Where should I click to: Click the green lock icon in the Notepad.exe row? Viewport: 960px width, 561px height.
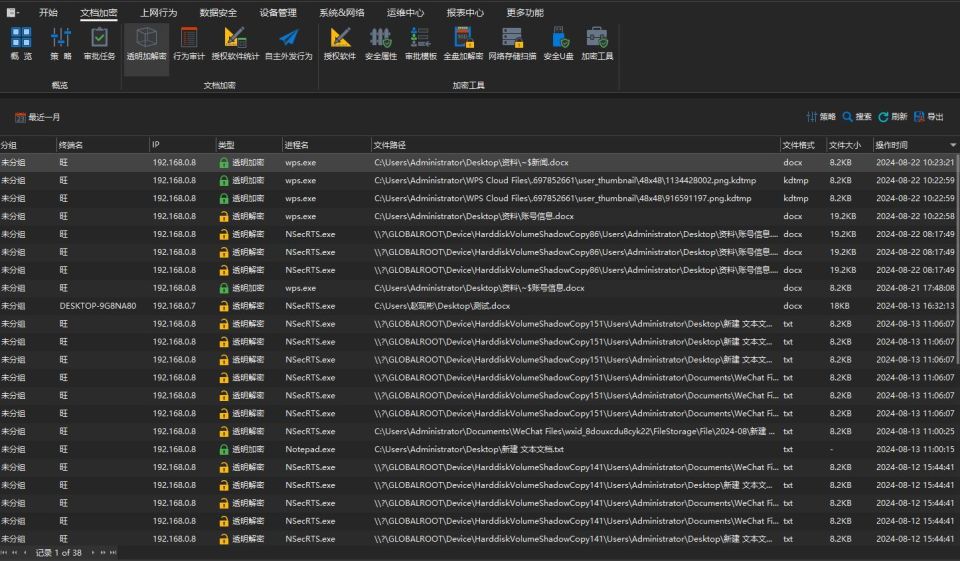point(224,450)
